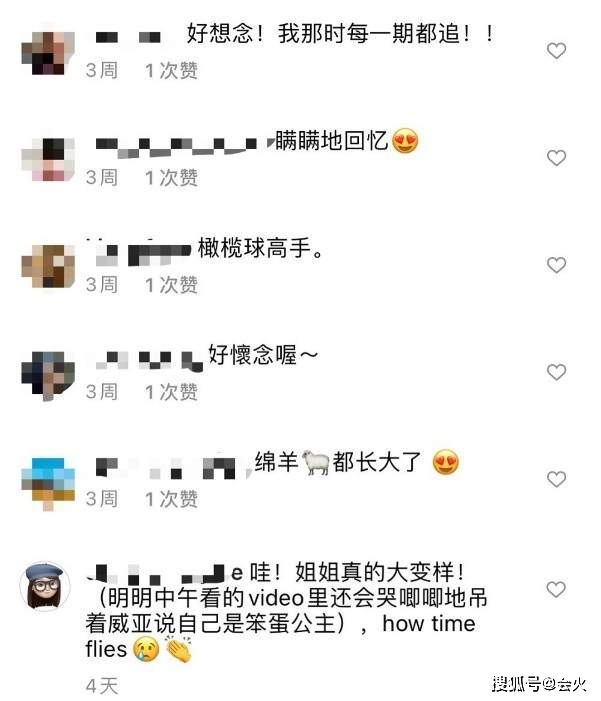601x701 pixels.
Task: Open avatar of '好懷念喔' commenter
Action: click(x=48, y=376)
